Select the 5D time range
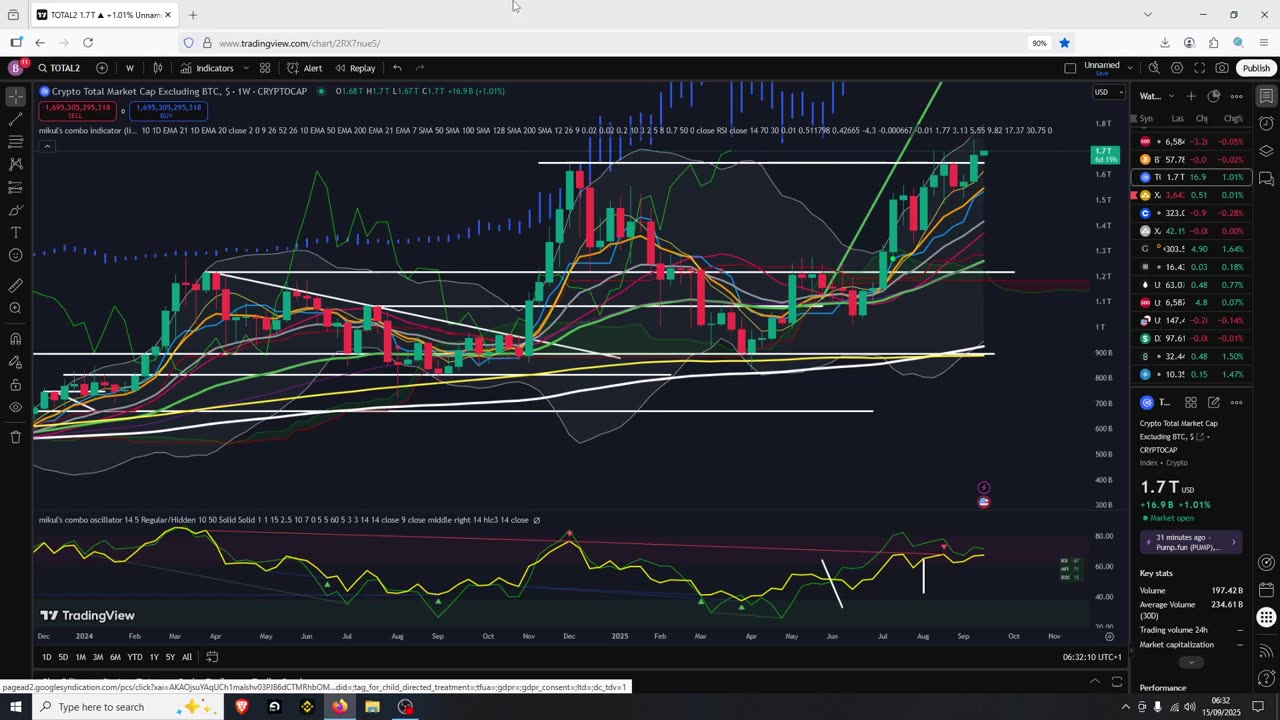The width and height of the screenshot is (1280, 720). [63, 657]
